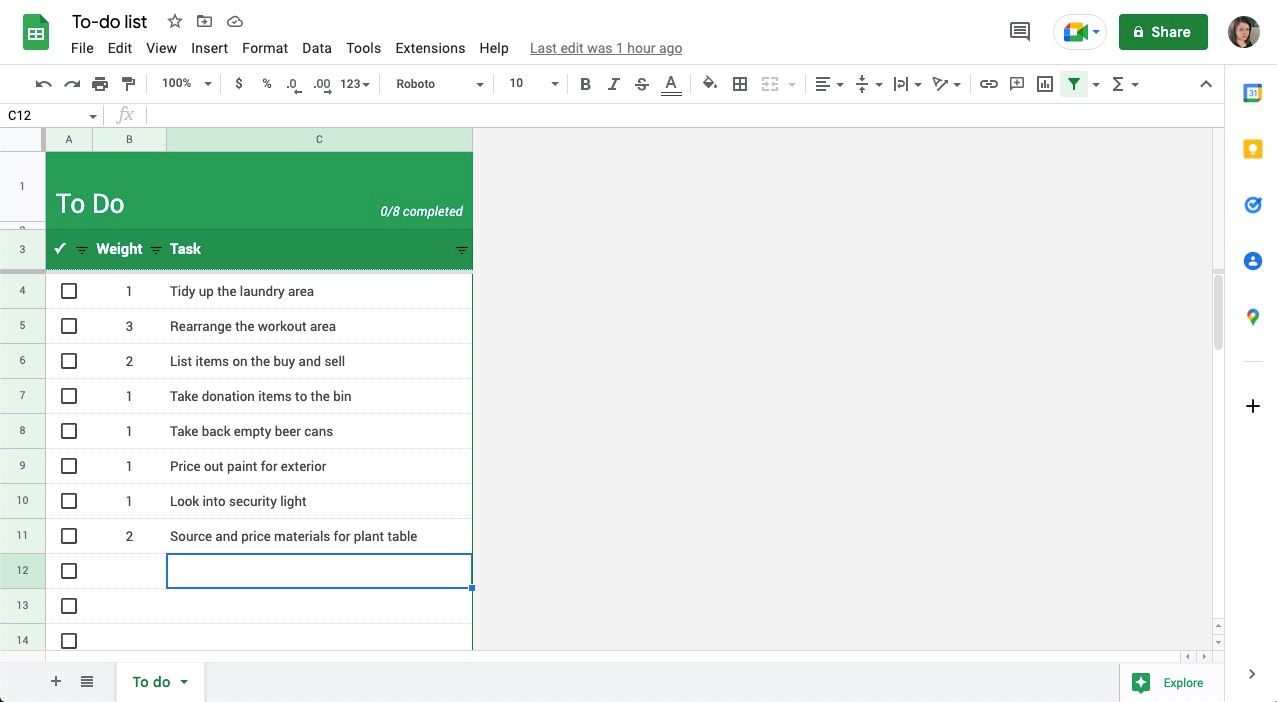Insert link icon in toolbar
This screenshot has width=1277, height=702.
click(x=988, y=84)
